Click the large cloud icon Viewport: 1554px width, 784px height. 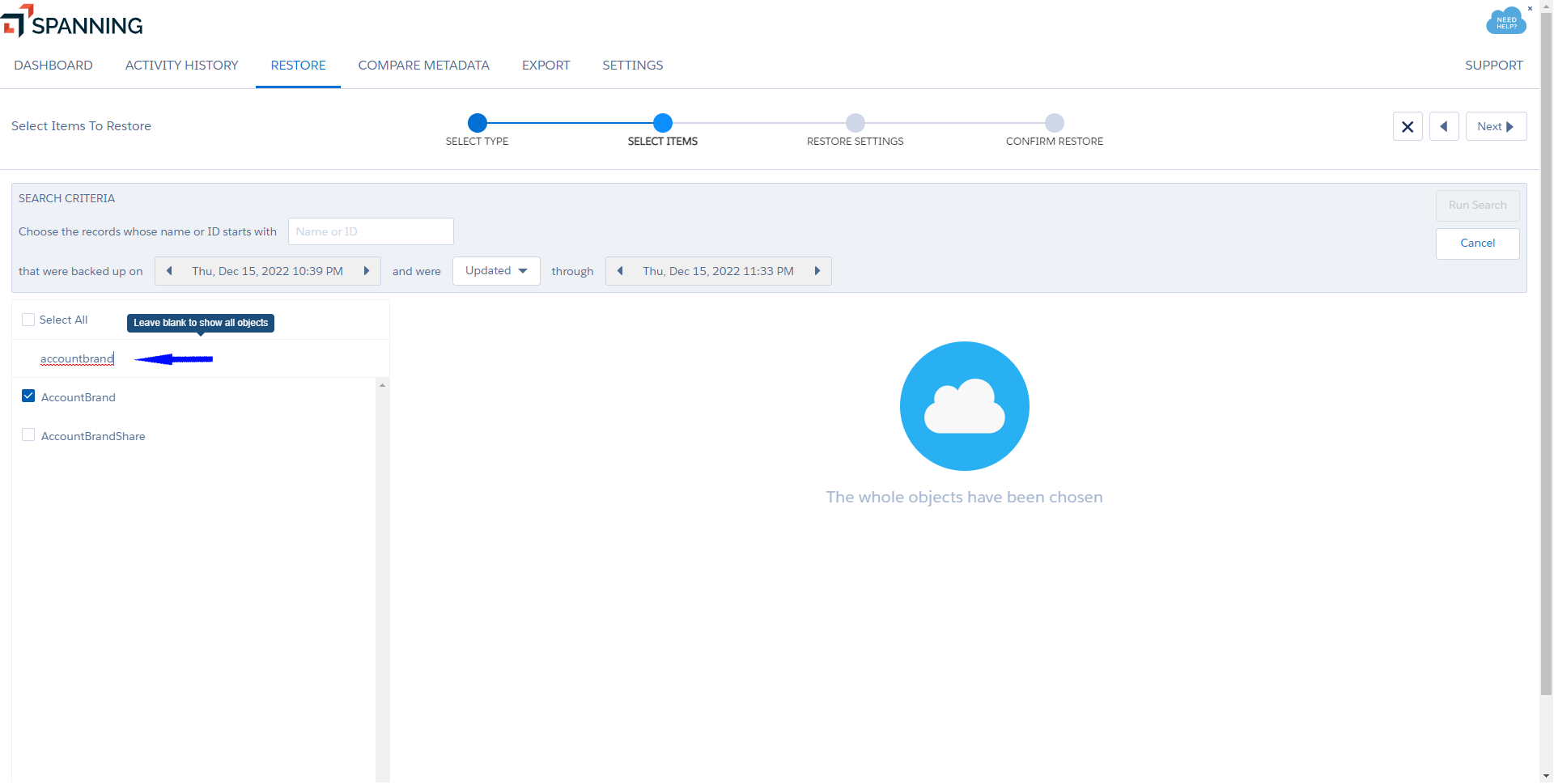965,406
